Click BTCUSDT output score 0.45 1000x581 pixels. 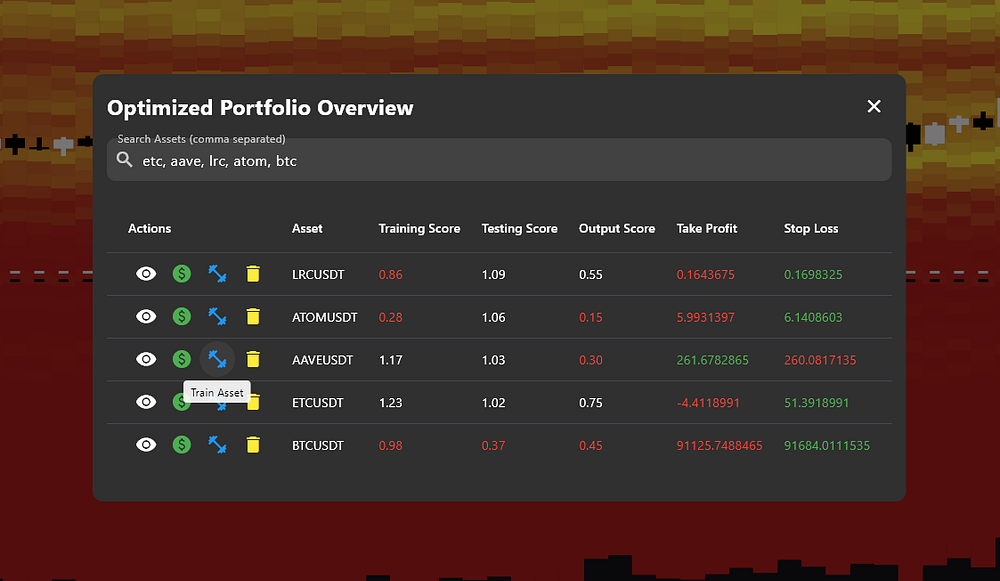pos(591,446)
